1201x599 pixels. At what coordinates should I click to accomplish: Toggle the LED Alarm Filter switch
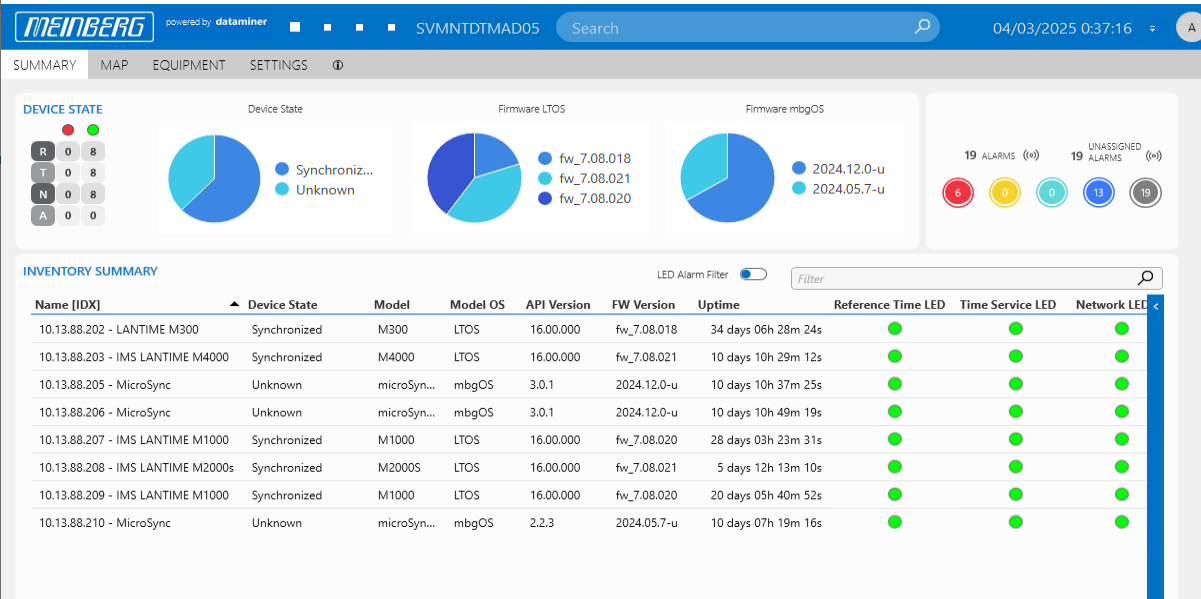753,274
